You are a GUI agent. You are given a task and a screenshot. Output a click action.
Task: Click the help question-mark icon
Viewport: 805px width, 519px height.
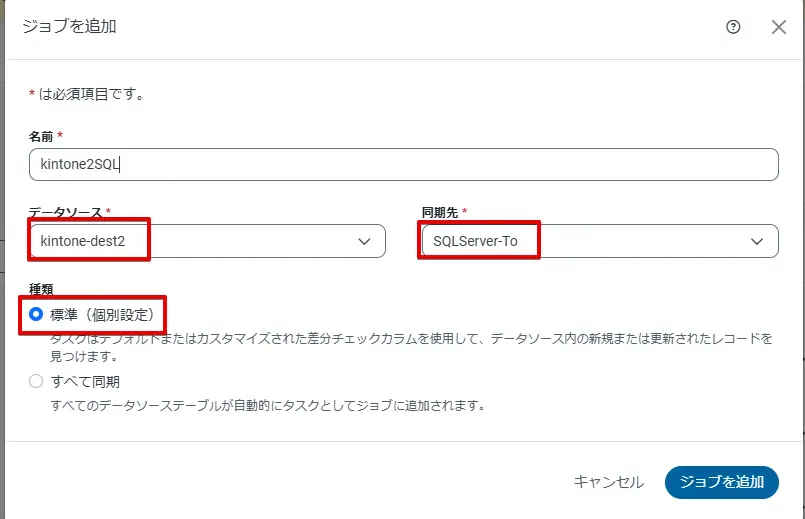click(x=733, y=27)
